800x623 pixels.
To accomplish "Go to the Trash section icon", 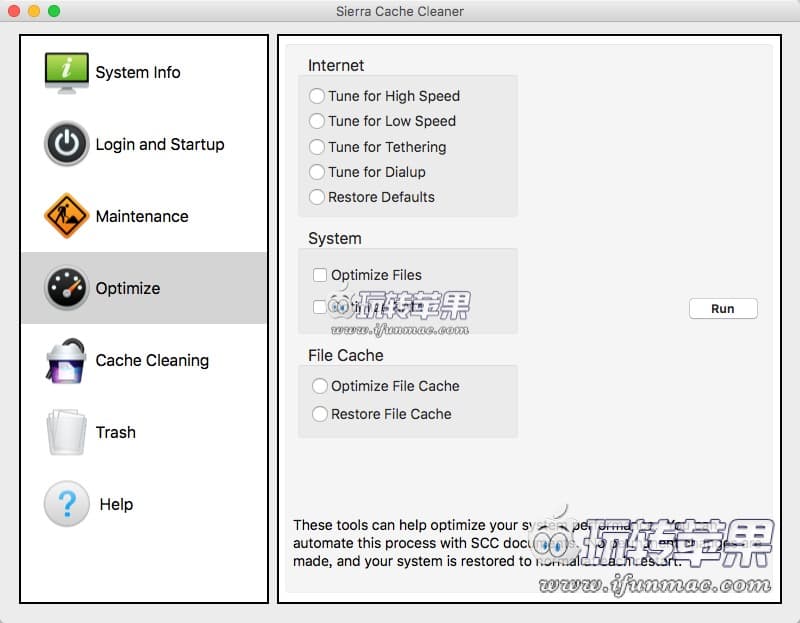I will click(x=66, y=433).
